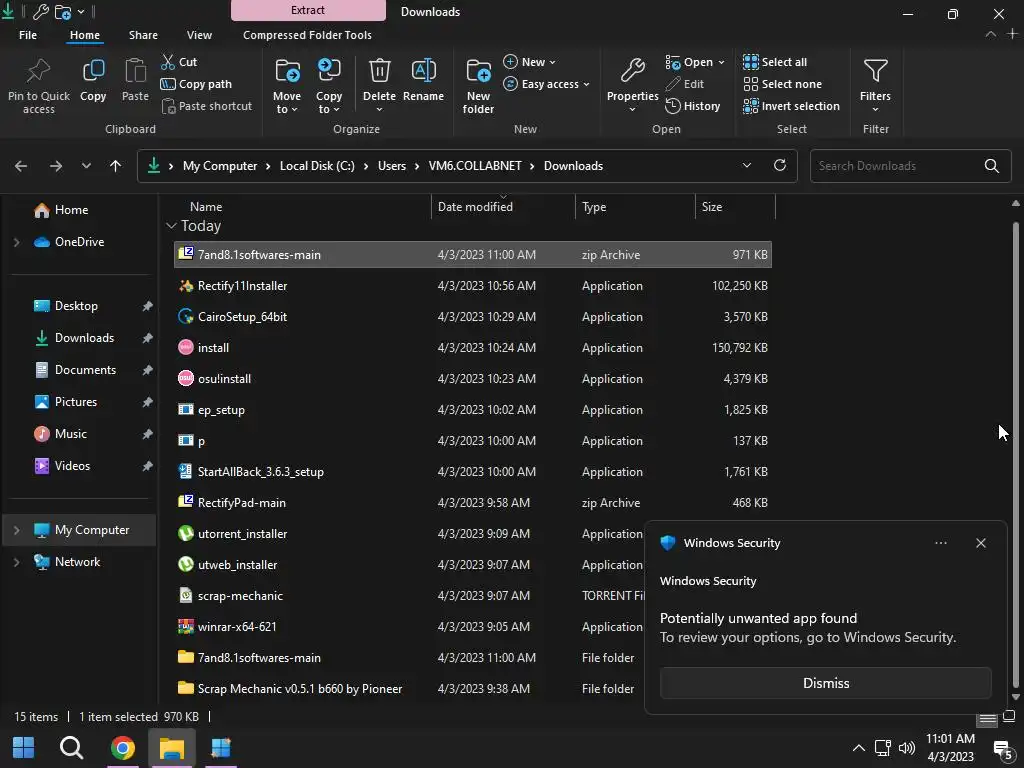
Task: Cut the selected file
Action: (x=180, y=62)
